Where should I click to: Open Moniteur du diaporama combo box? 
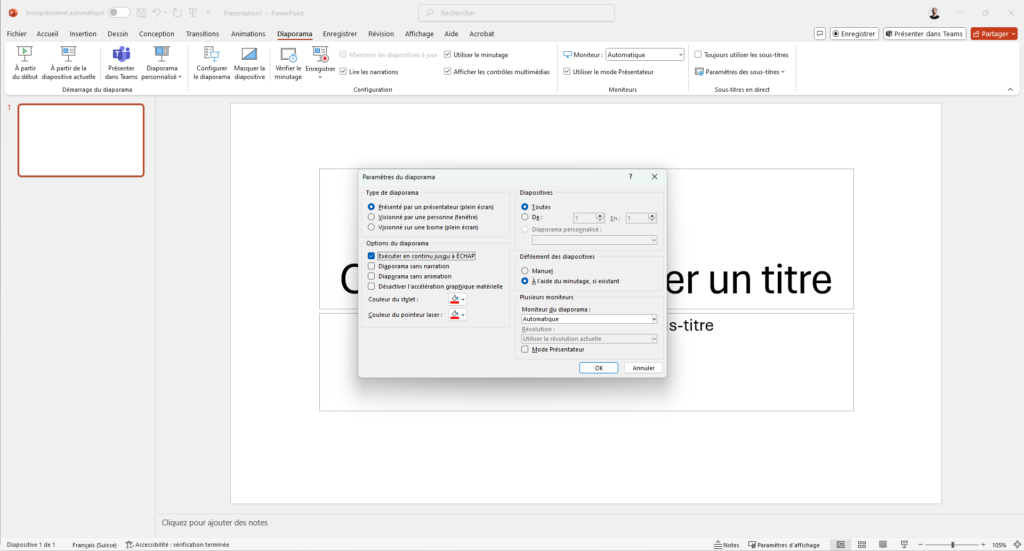point(589,319)
